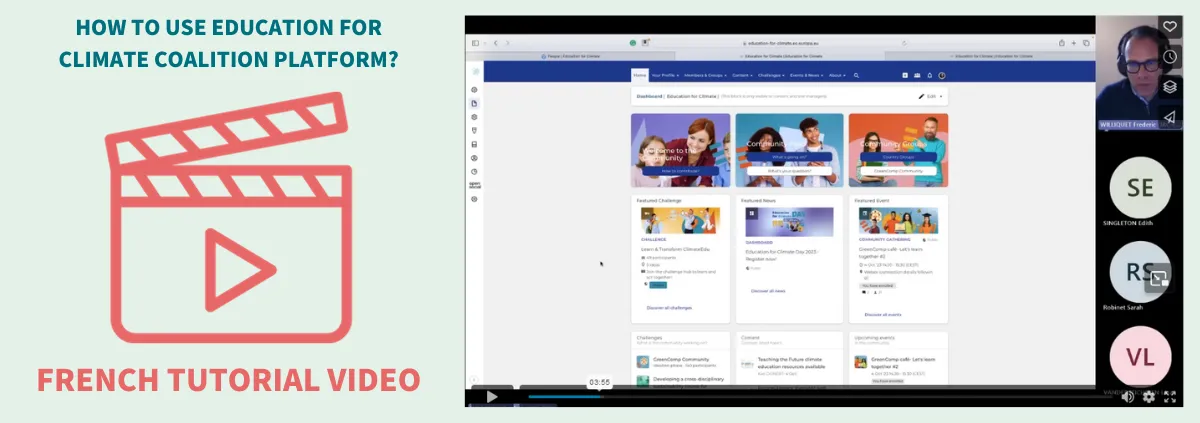The image size is (1200, 423).
Task: Open the round profile icon in navbar
Action: [942, 75]
